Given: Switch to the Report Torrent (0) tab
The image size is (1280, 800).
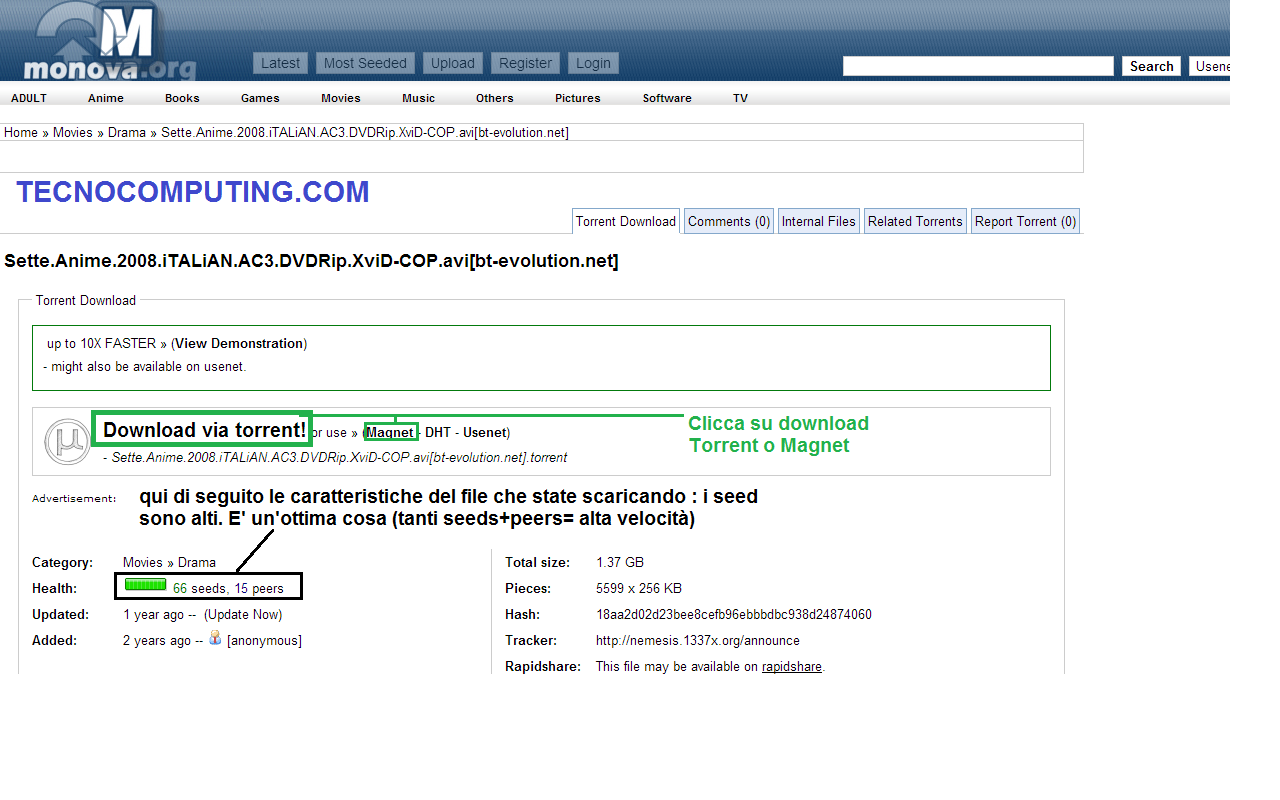Looking at the screenshot, I should (x=1025, y=221).
